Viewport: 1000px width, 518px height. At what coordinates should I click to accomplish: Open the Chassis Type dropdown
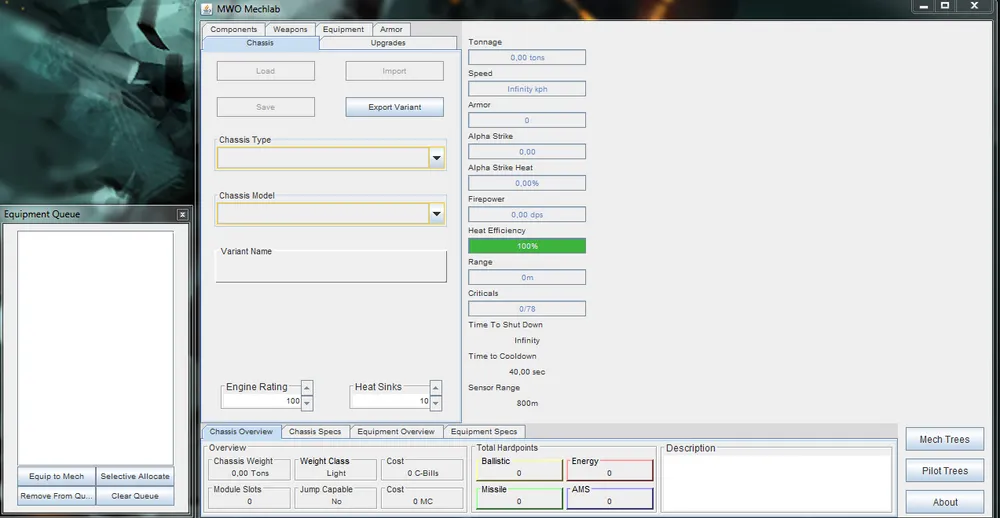click(x=436, y=158)
